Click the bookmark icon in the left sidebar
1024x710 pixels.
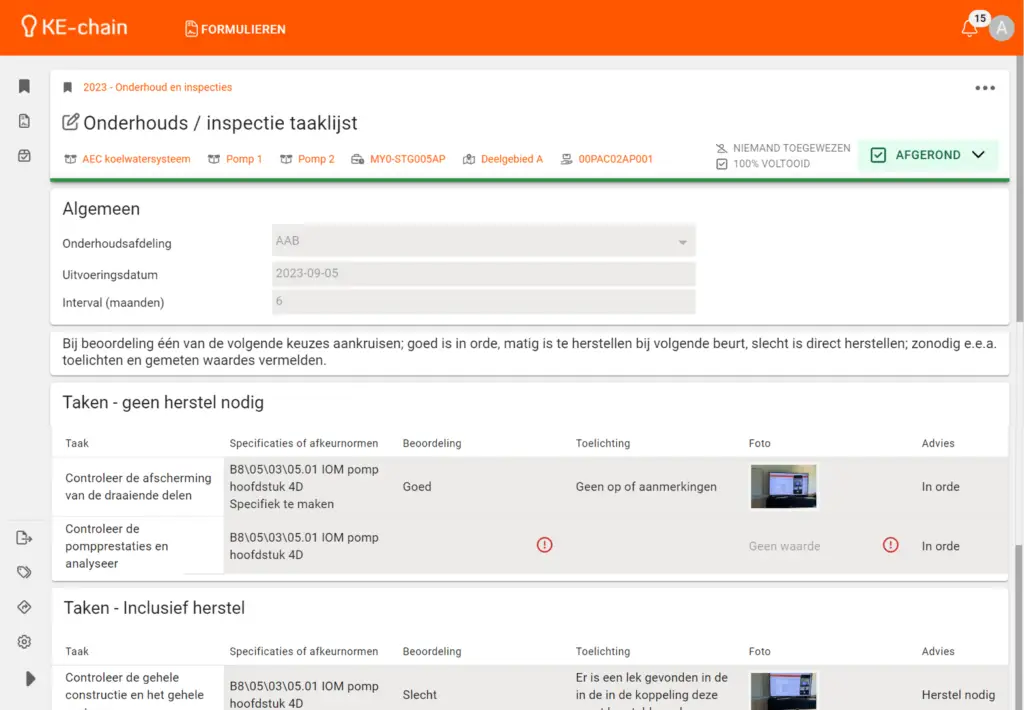(x=25, y=87)
